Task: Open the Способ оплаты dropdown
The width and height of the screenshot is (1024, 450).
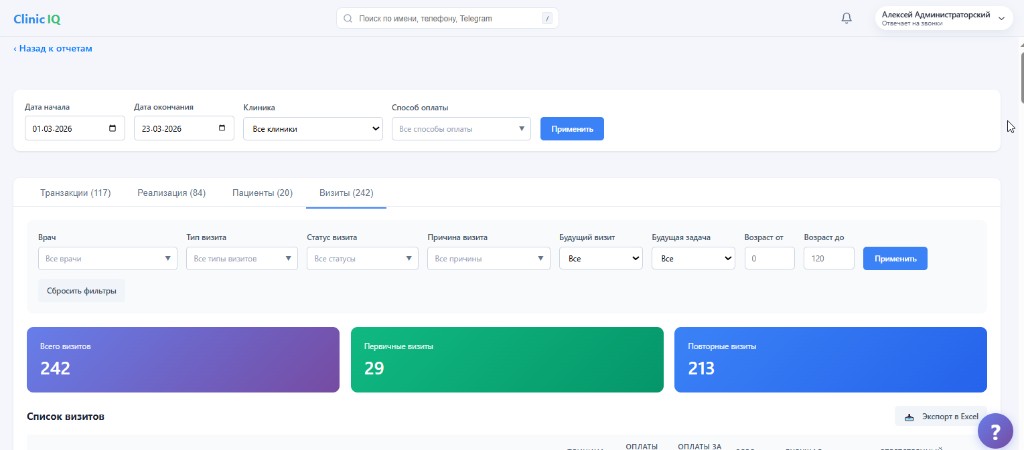Action: pos(461,129)
